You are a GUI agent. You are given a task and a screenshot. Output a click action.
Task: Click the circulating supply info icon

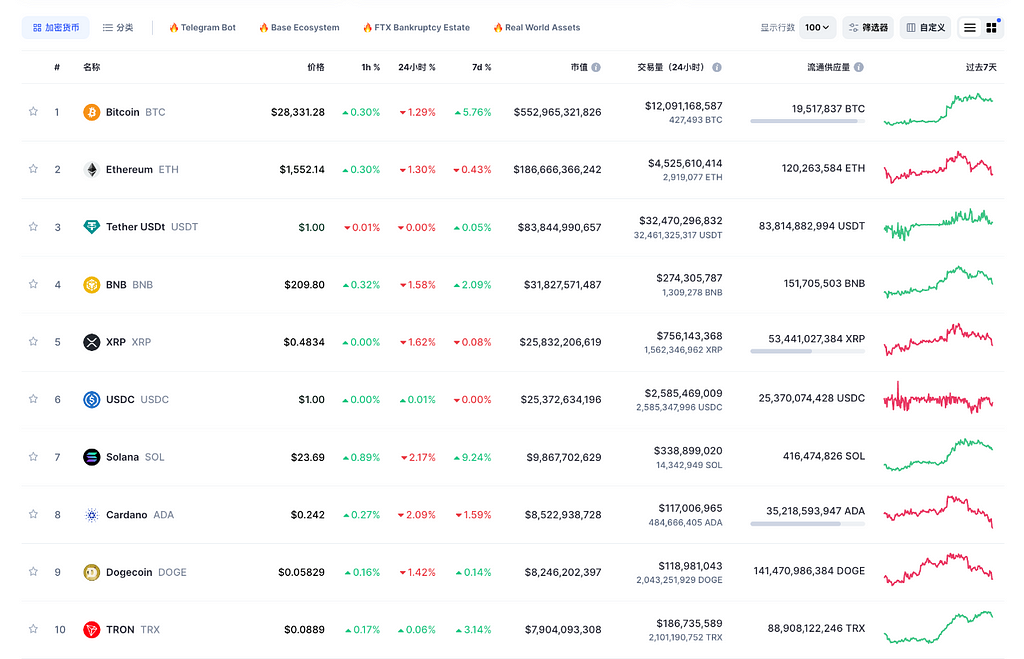859,67
